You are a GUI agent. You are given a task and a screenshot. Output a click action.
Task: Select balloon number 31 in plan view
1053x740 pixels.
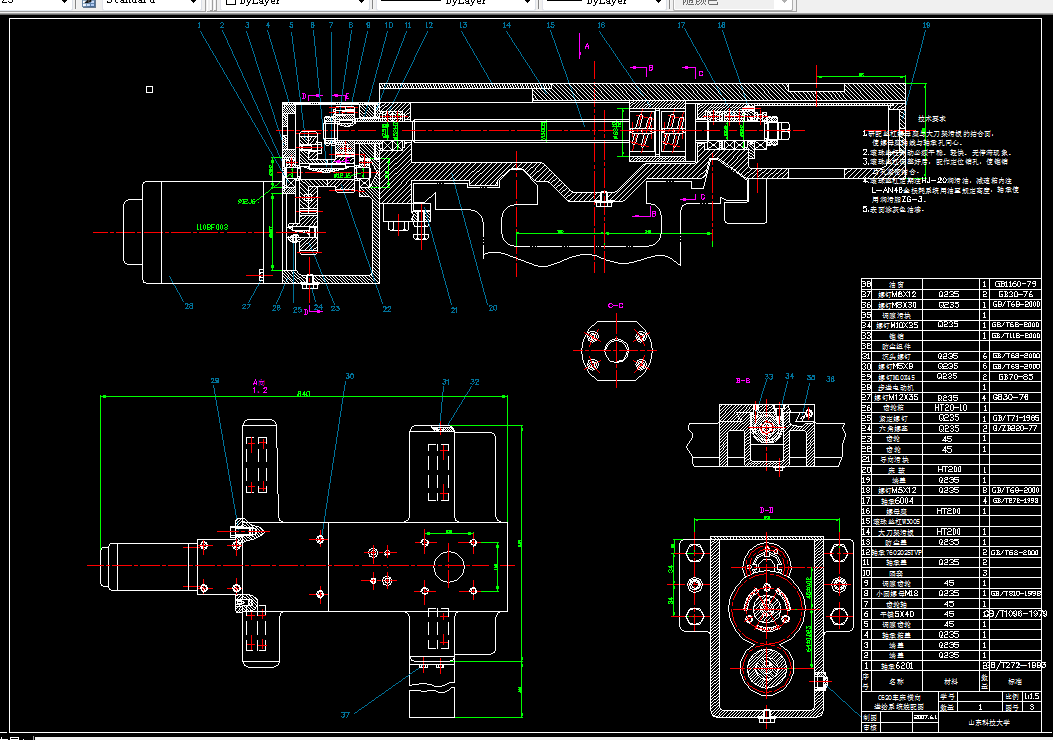[x=446, y=382]
